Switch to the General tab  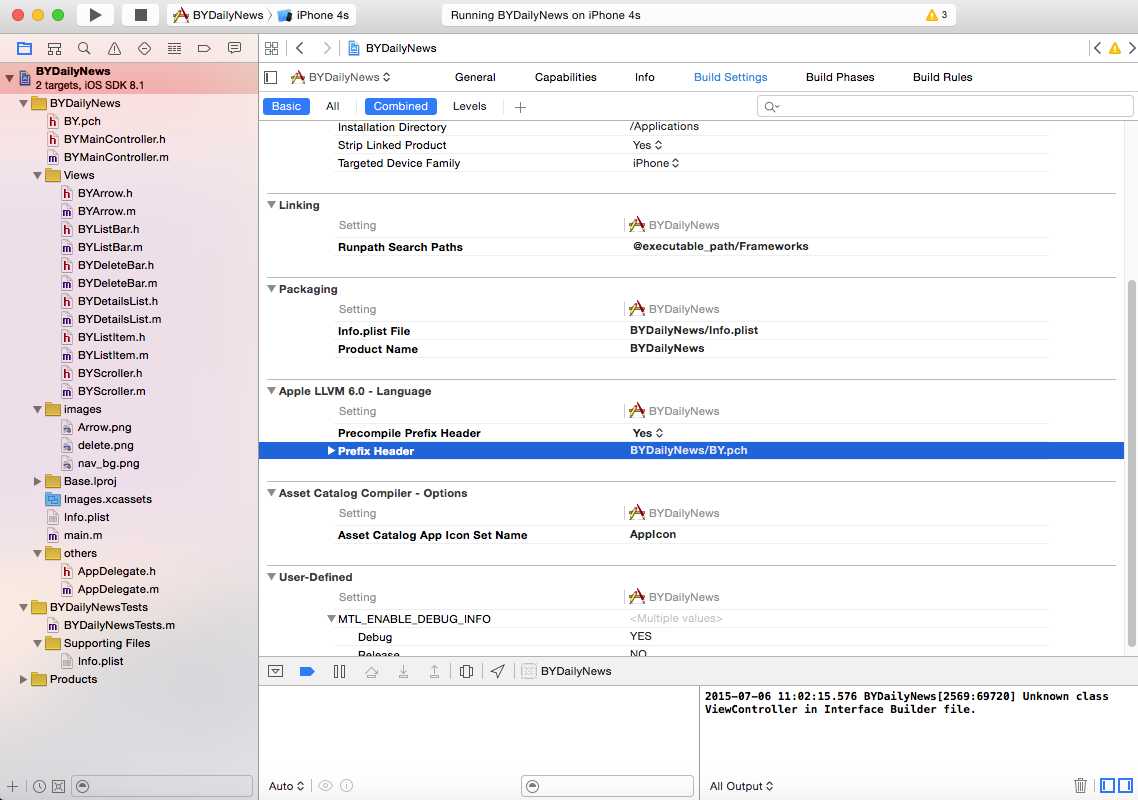[475, 77]
